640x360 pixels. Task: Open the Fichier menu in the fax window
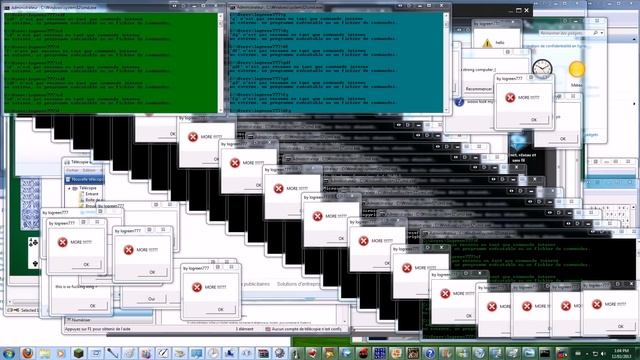click(x=72, y=170)
